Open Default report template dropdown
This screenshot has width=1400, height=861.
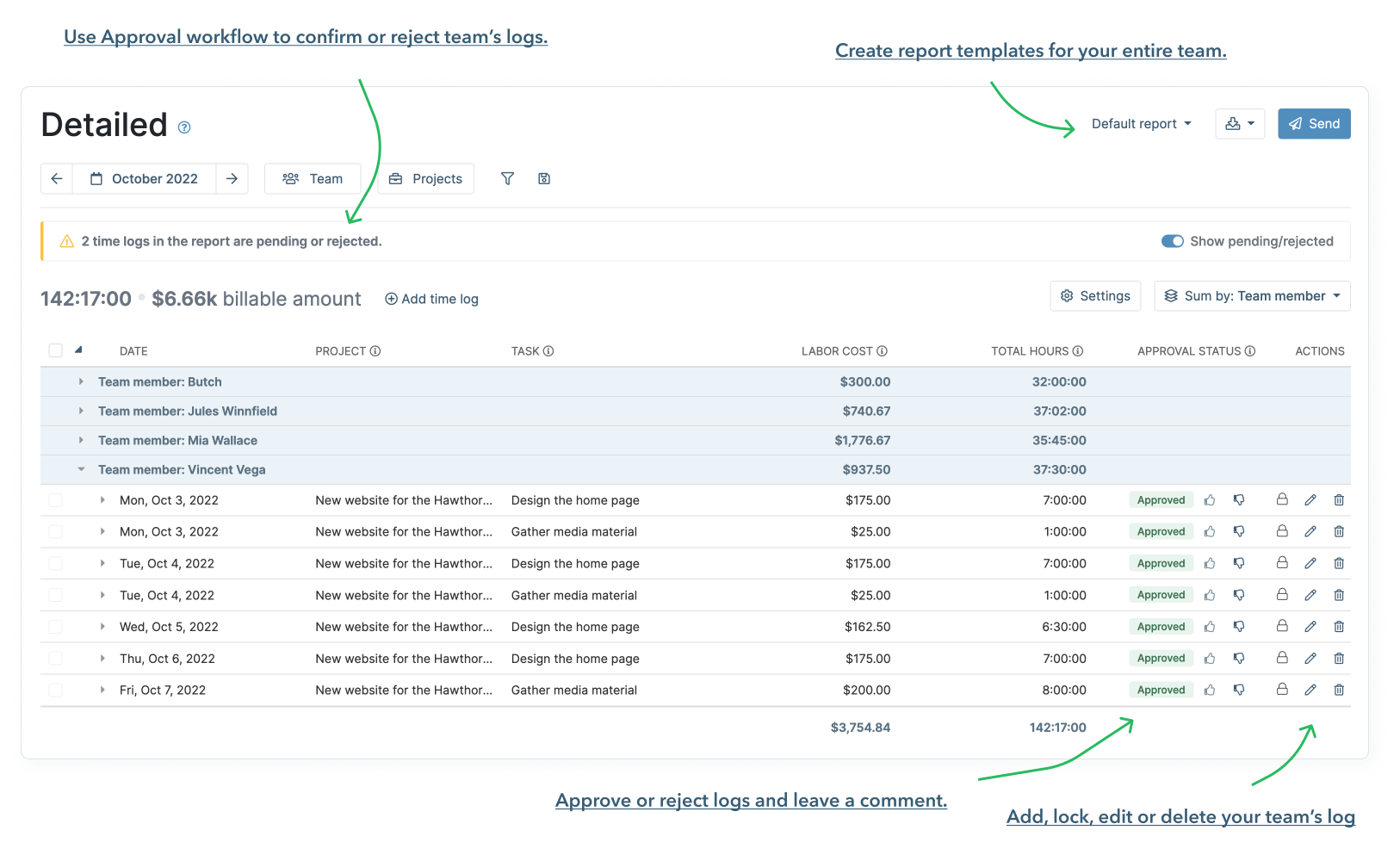tap(1142, 124)
